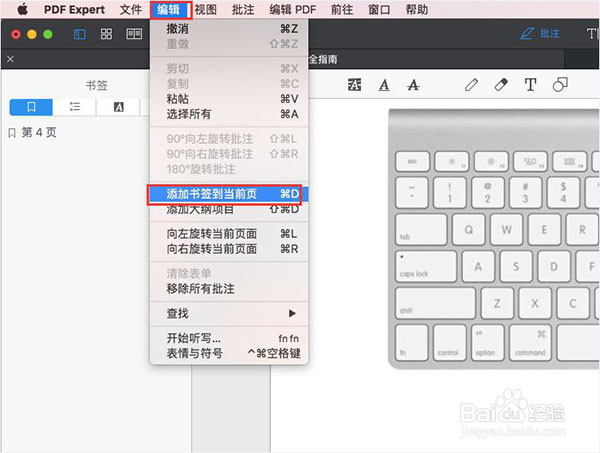Image resolution: width=600 pixels, height=453 pixels.
Task: Select the underline text tool
Action: tap(384, 85)
